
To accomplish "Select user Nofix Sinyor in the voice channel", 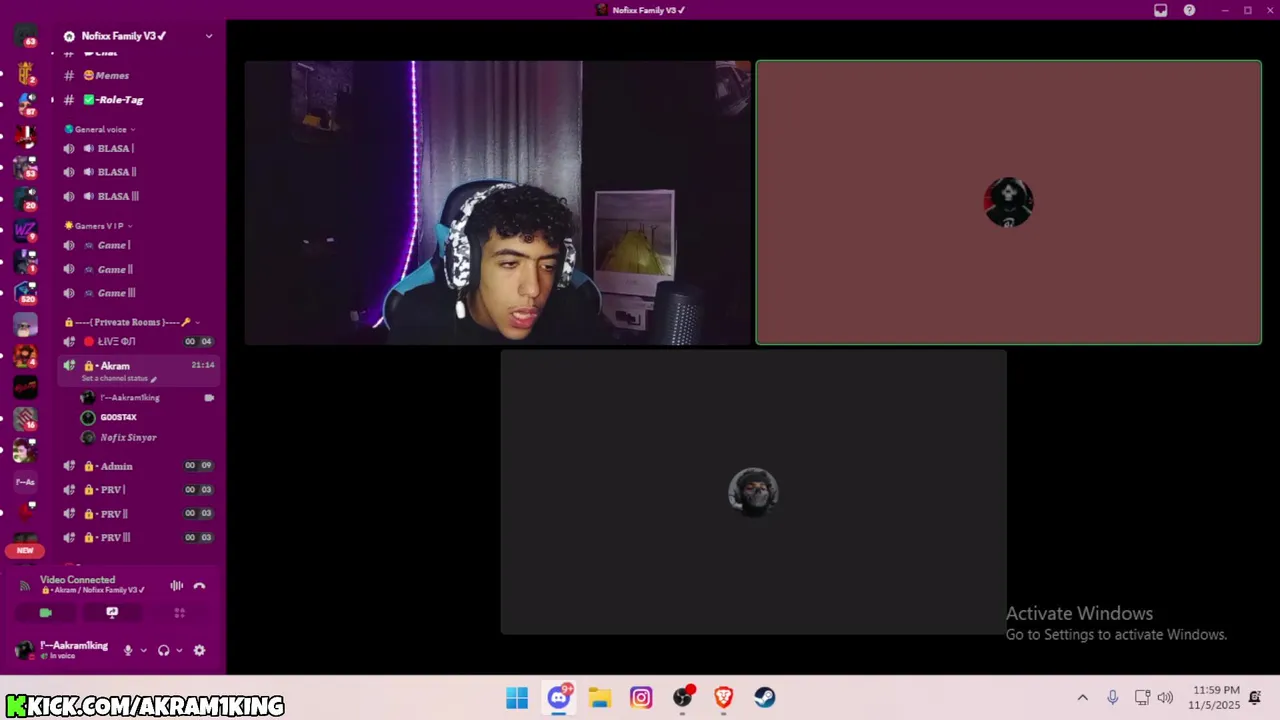I will point(147,437).
